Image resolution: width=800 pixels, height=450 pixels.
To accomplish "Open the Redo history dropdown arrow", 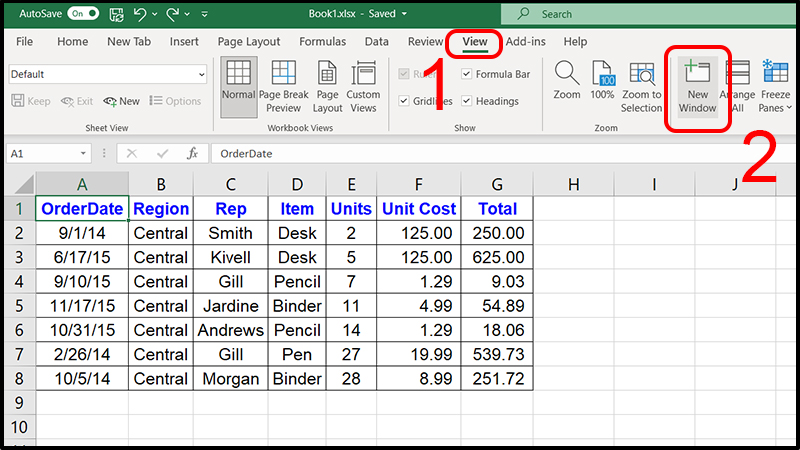I will pyautogui.click(x=187, y=14).
